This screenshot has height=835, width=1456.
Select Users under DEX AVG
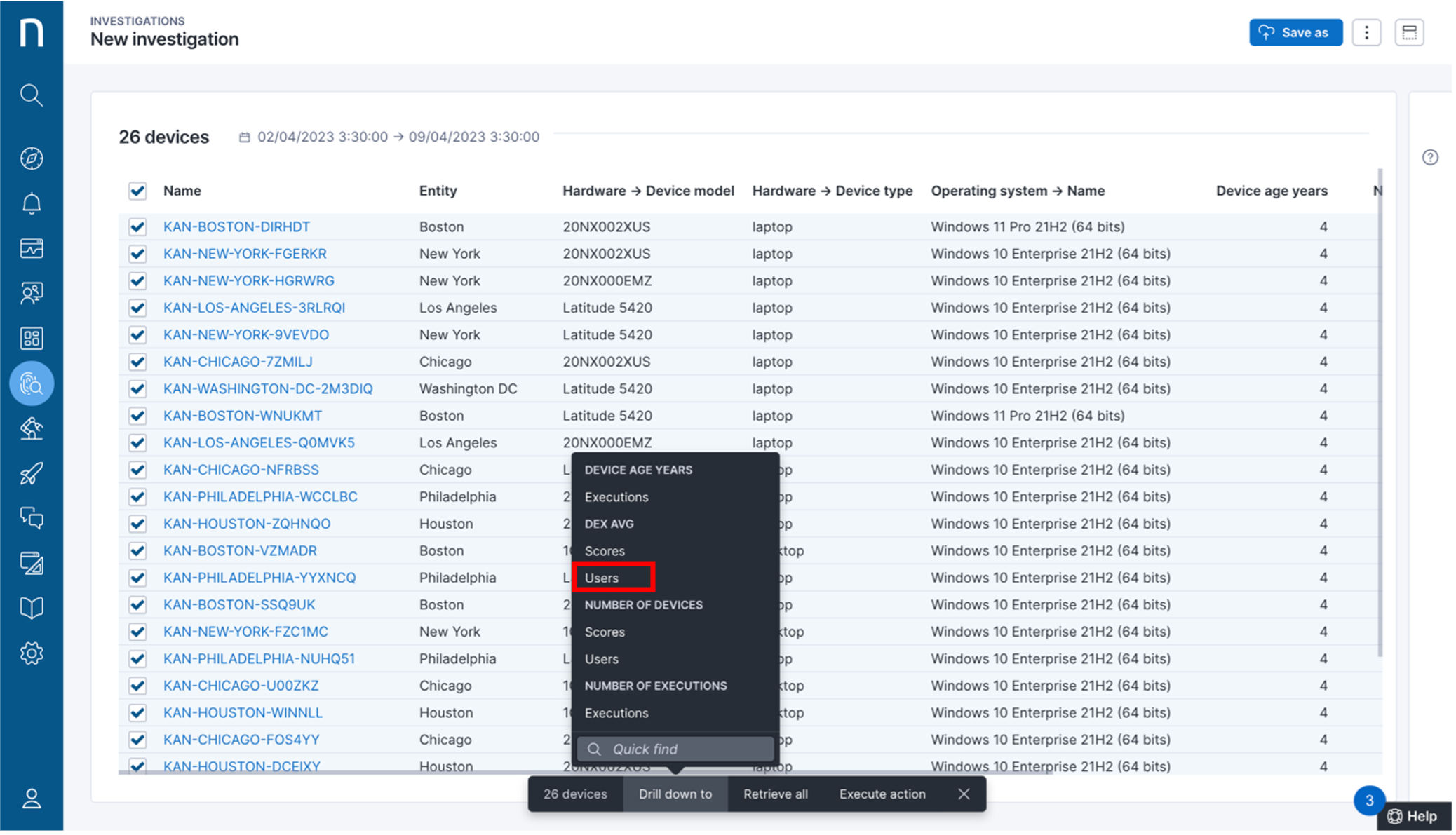pyautogui.click(x=602, y=578)
